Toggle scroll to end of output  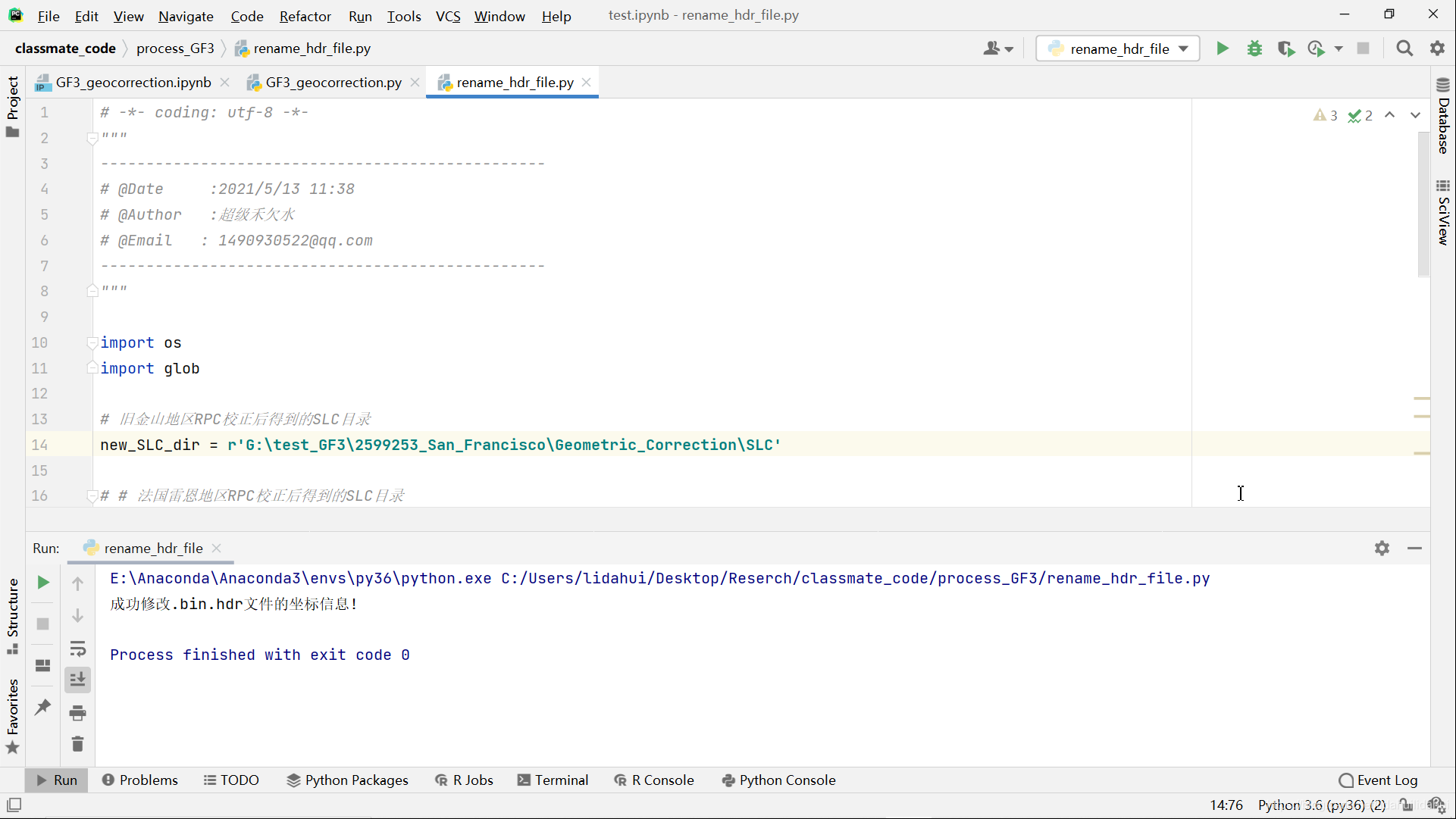[x=77, y=680]
